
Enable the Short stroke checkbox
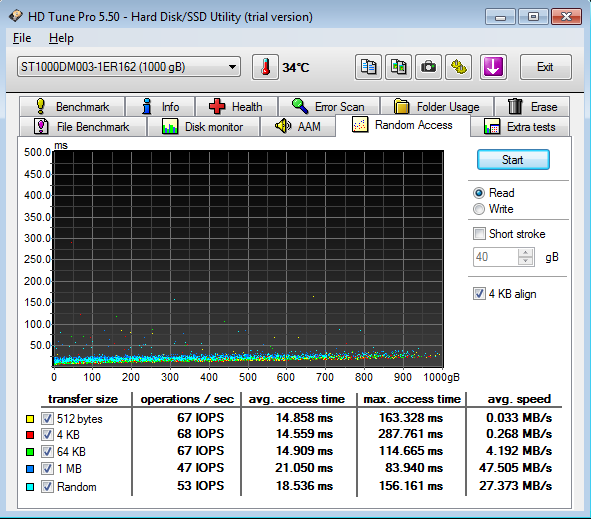click(x=479, y=234)
